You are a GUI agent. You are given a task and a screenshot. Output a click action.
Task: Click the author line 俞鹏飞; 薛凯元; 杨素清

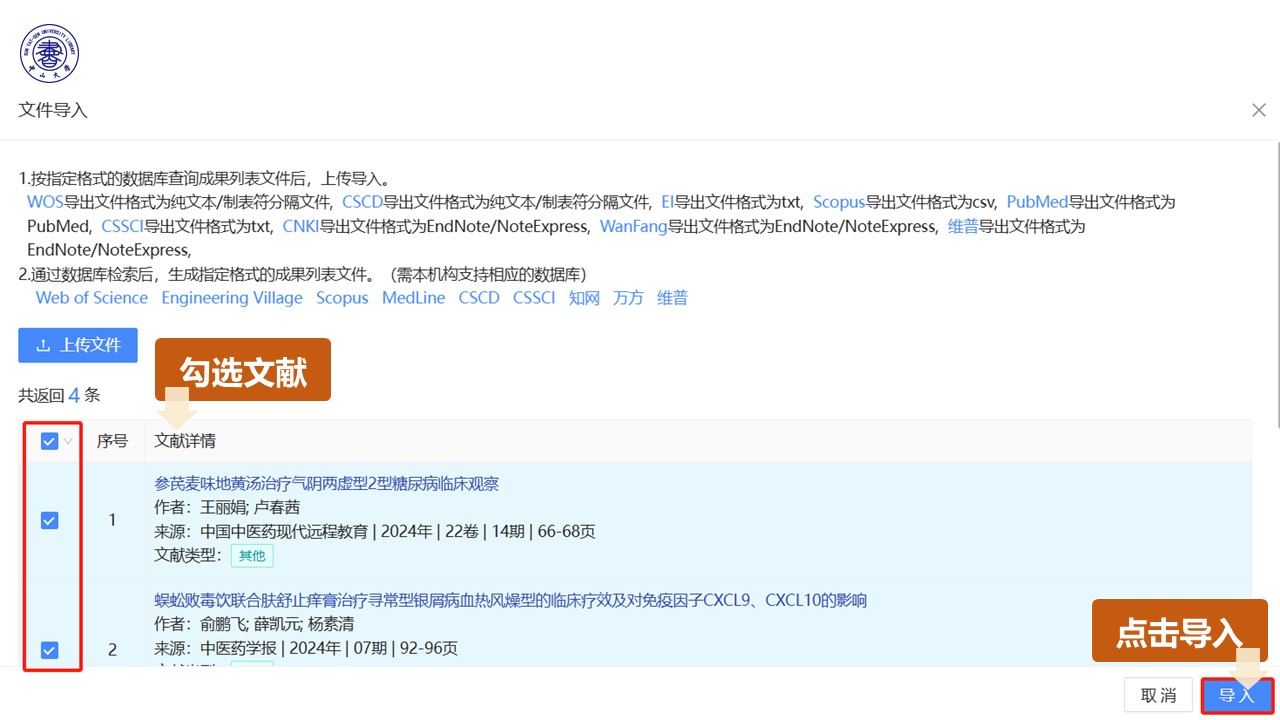pos(254,624)
